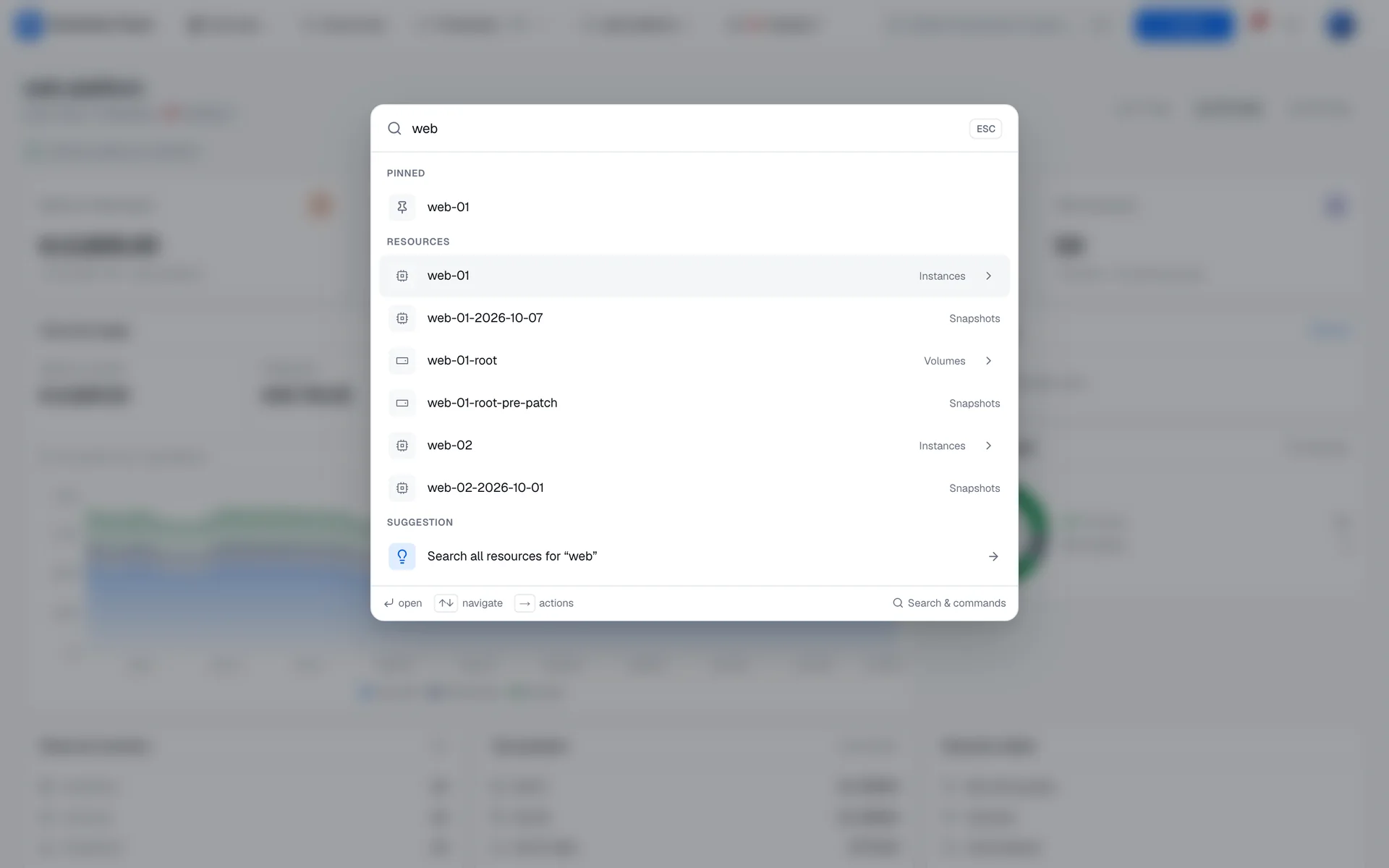The height and width of the screenshot is (868, 1389).
Task: Click the Snapshots label on web-02-2026-10-01 row
Action: pyautogui.click(x=974, y=488)
